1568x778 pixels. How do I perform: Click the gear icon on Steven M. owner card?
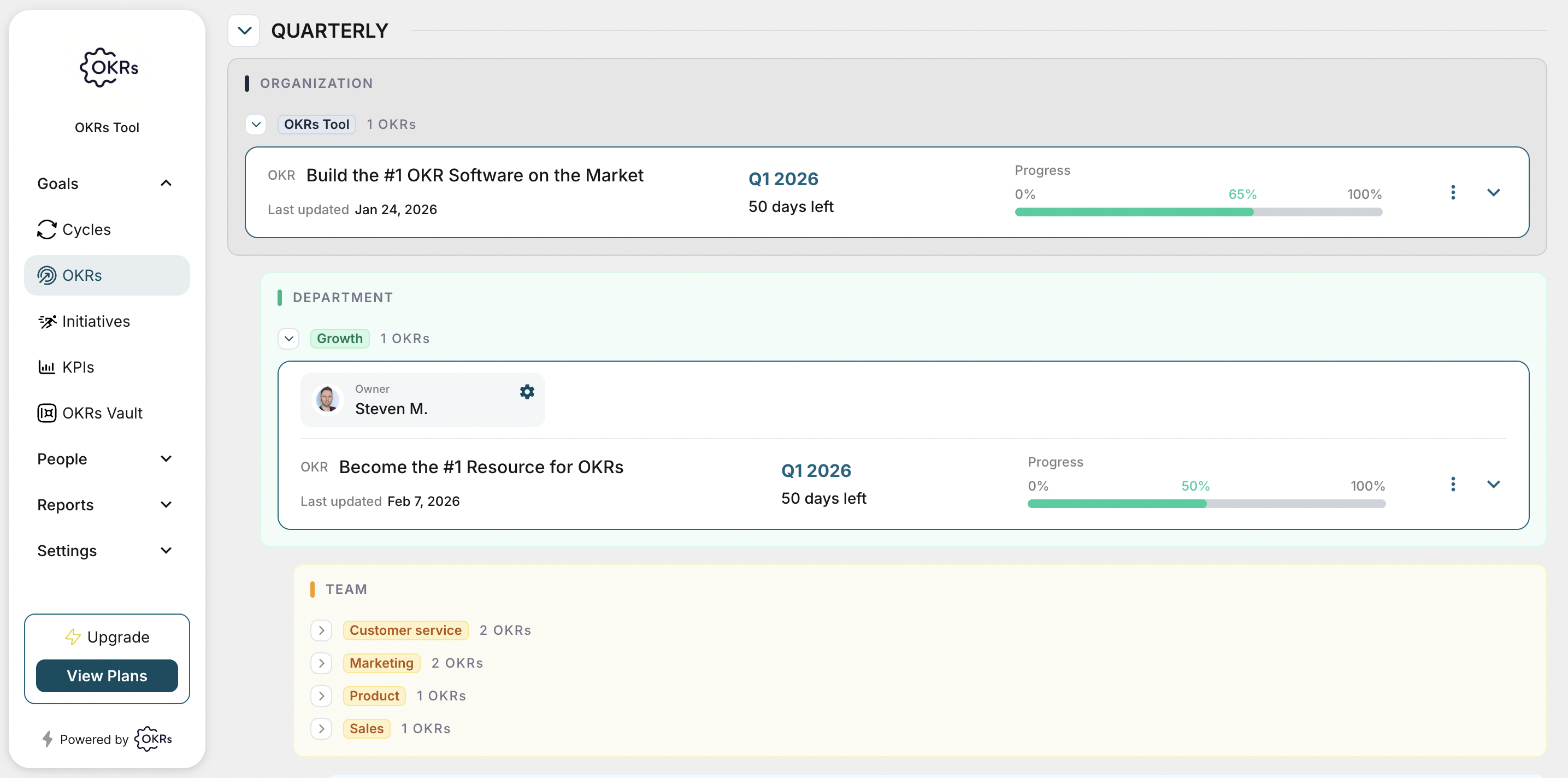[x=527, y=391]
